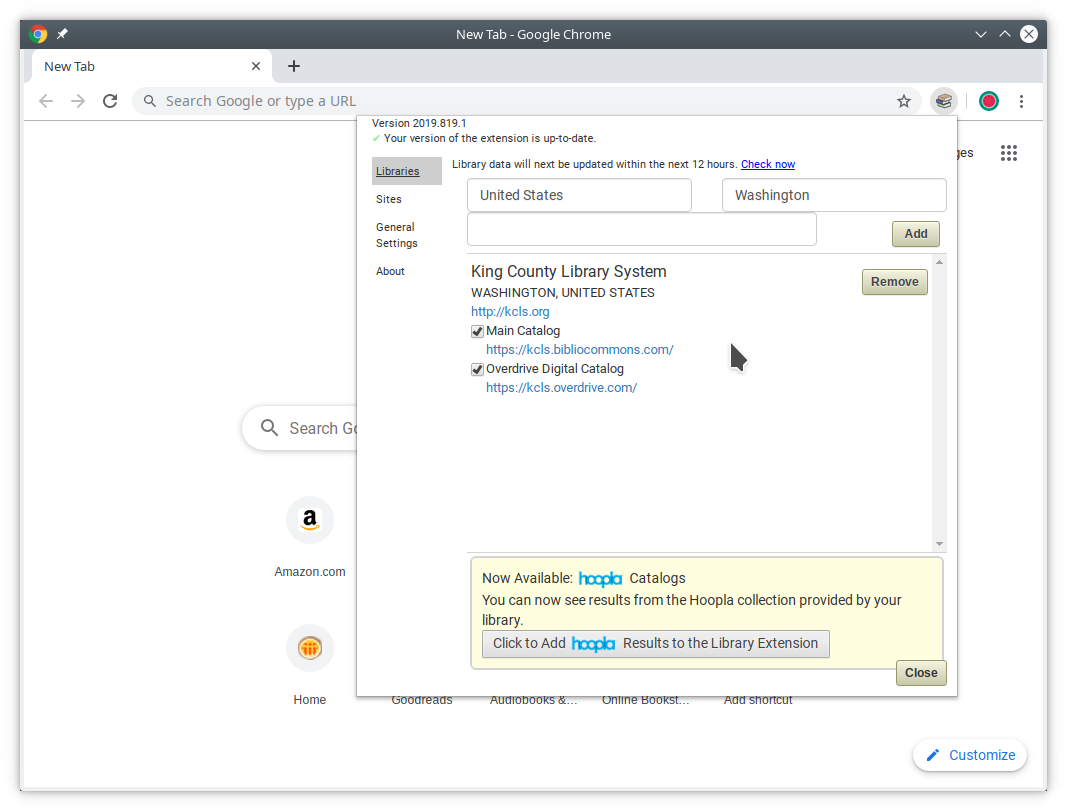1067x811 pixels.
Task: Click the Customize button
Action: tap(970, 755)
